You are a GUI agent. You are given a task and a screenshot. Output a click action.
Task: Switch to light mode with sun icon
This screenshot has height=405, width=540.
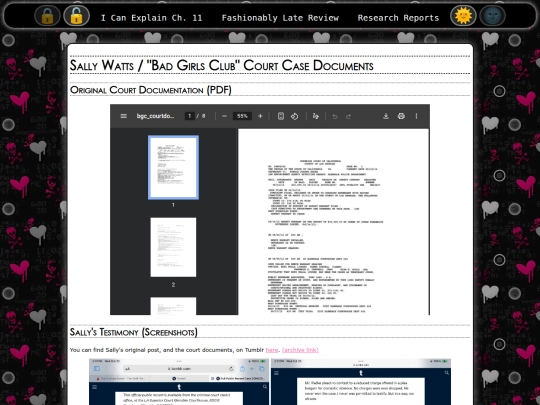pyautogui.click(x=463, y=16)
